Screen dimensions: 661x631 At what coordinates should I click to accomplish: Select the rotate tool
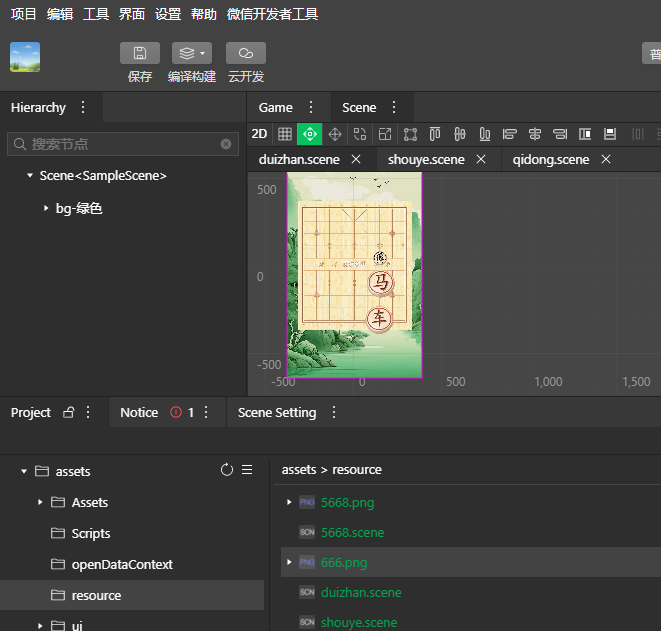360,134
